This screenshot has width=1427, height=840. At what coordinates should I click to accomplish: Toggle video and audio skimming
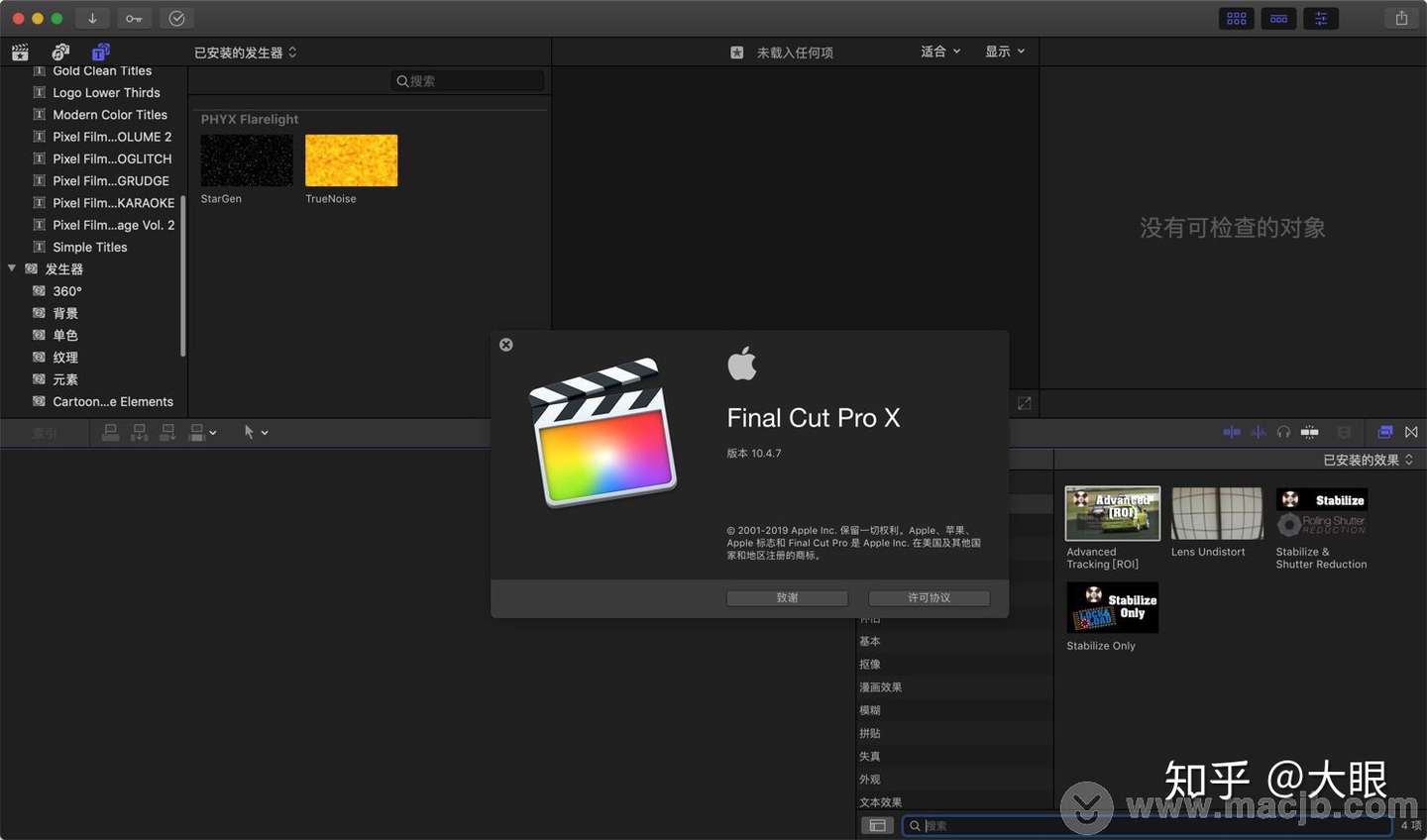[x=1232, y=432]
